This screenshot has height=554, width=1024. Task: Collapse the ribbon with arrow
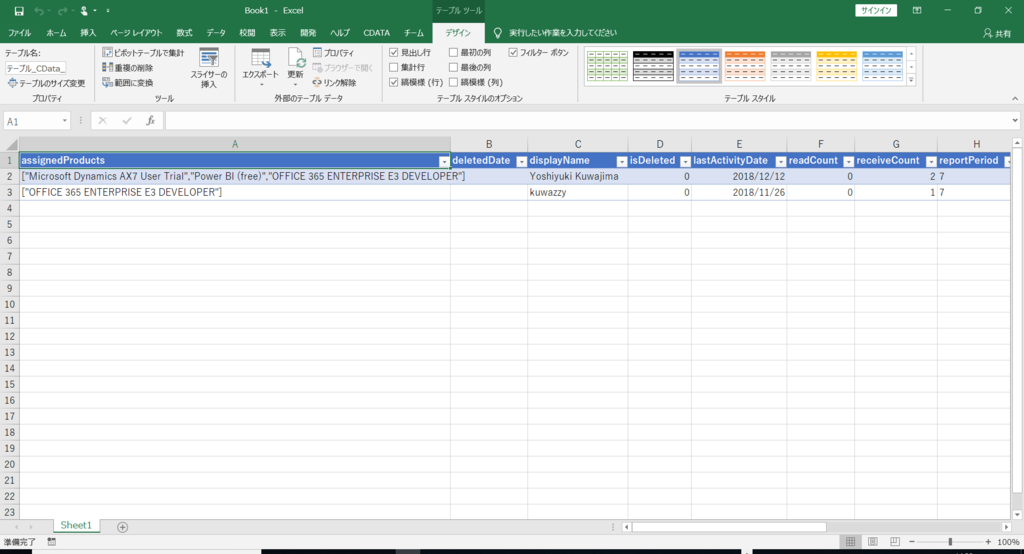[1015, 99]
